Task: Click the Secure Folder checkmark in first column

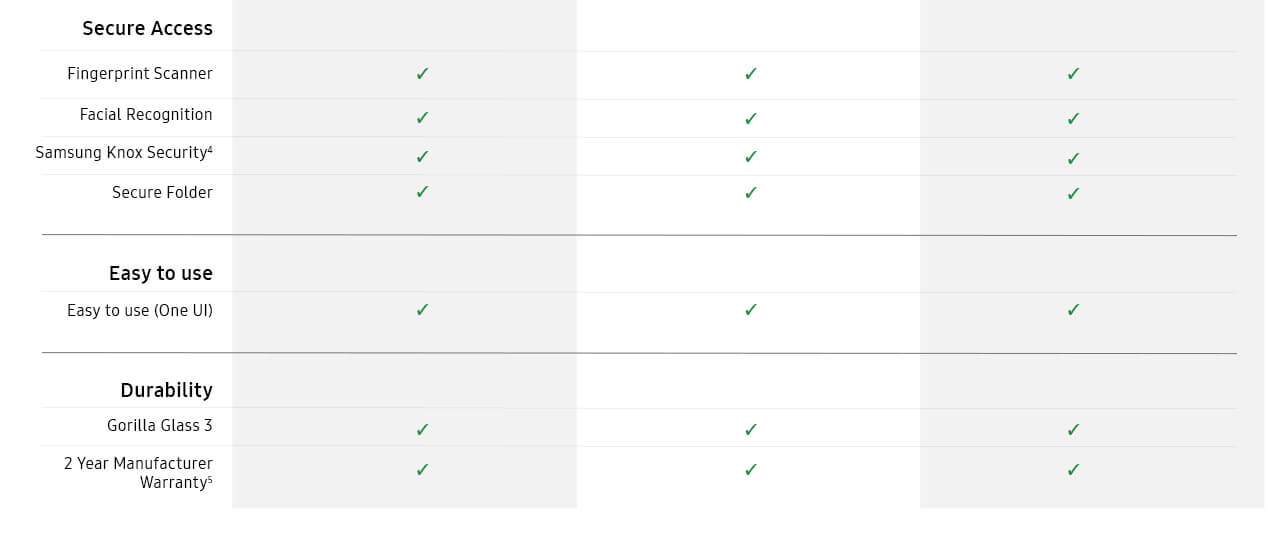Action: pyautogui.click(x=422, y=191)
